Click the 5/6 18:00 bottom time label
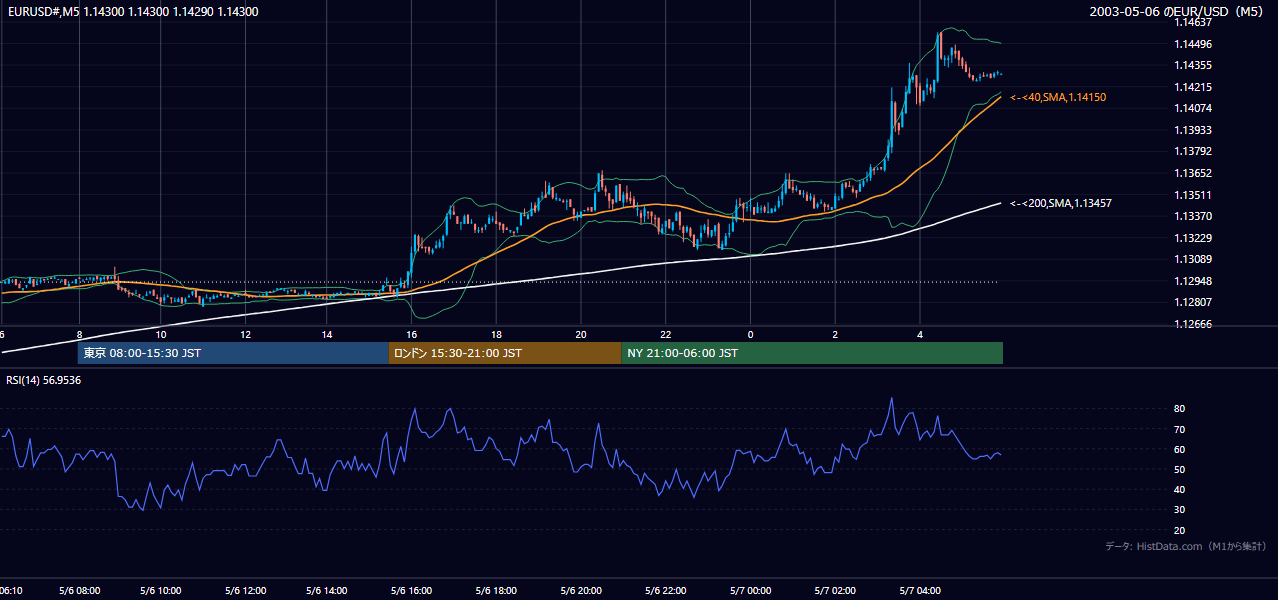Image resolution: width=1278 pixels, height=600 pixels. coord(496,591)
